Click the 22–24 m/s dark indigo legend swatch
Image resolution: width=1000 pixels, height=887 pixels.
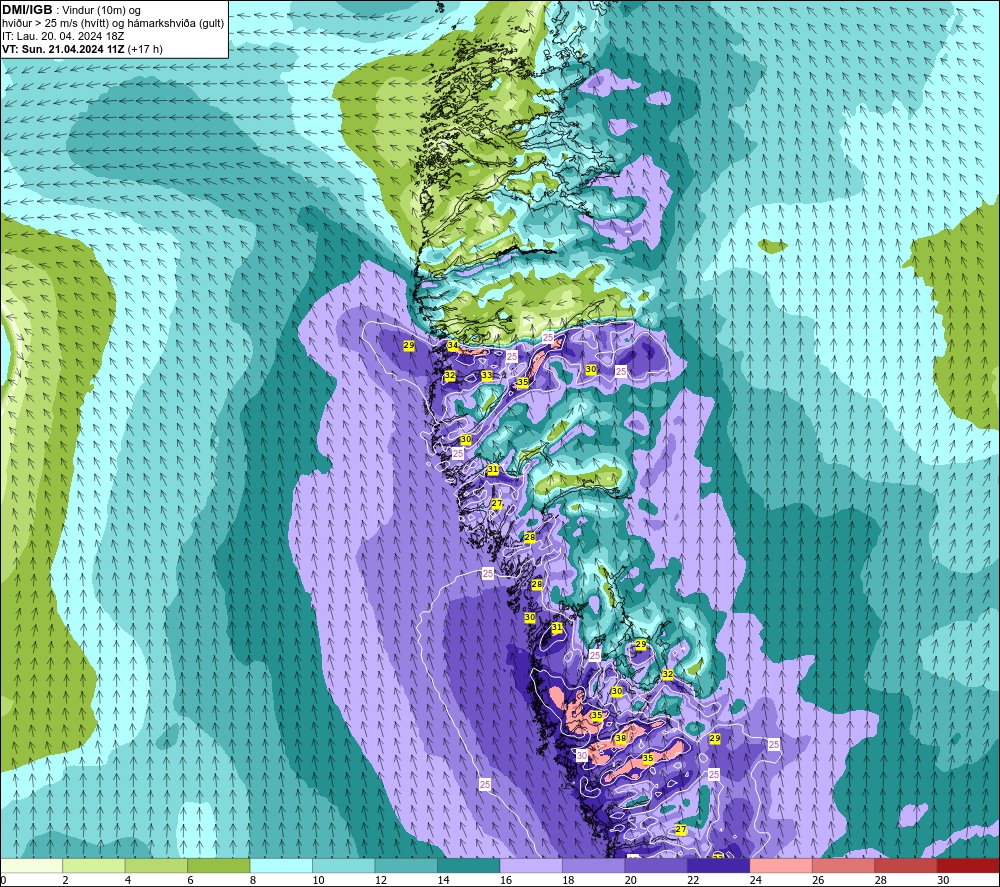coord(719,866)
